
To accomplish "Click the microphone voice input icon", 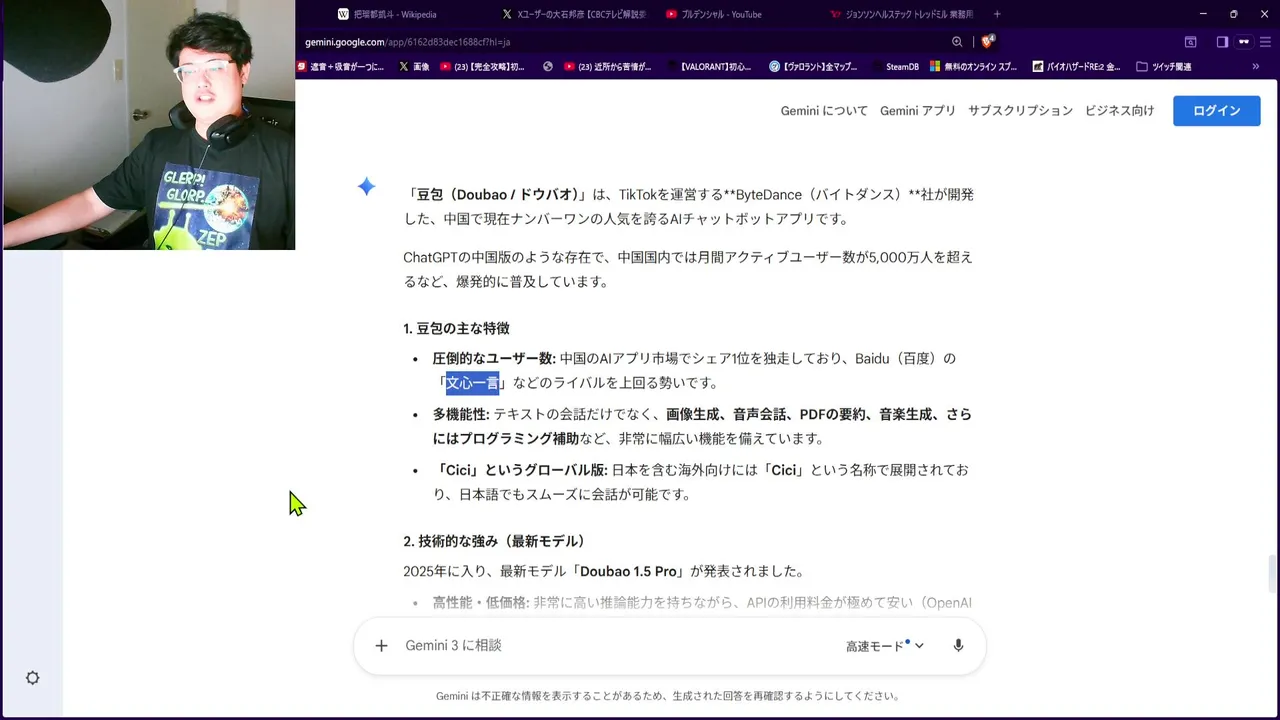I will click(958, 646).
